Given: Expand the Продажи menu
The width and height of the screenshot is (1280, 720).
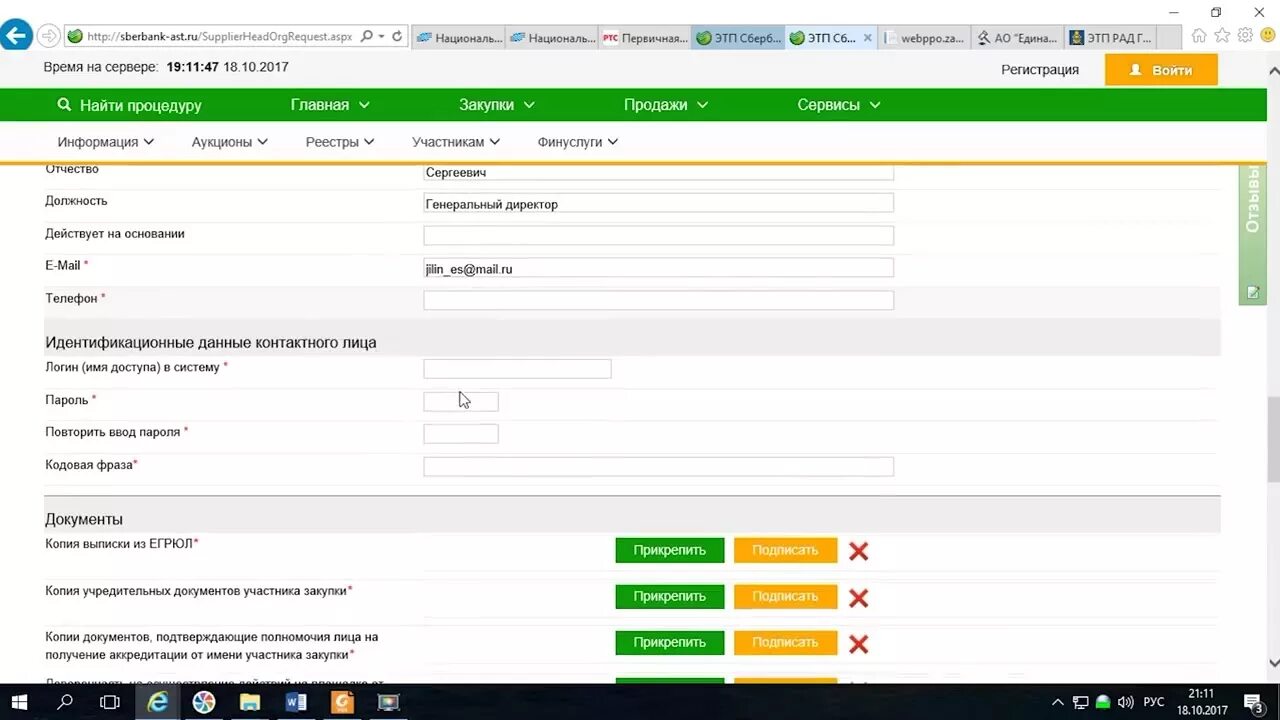Looking at the screenshot, I should click(x=666, y=105).
